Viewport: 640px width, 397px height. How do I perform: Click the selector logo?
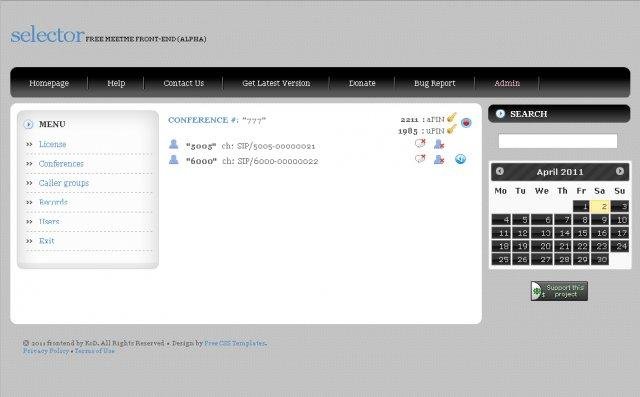47,35
